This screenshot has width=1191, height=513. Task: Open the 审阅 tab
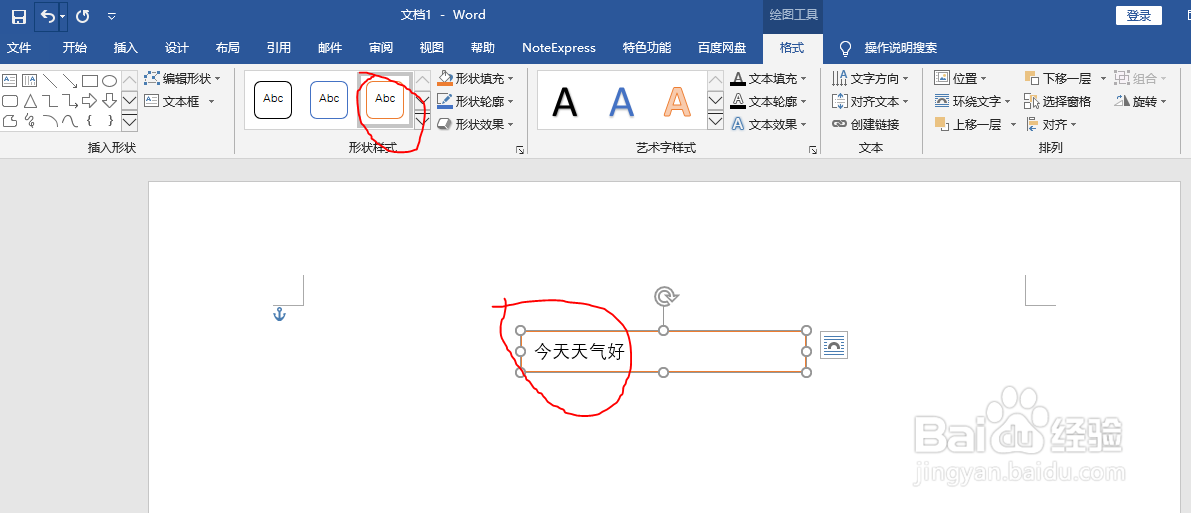381,48
